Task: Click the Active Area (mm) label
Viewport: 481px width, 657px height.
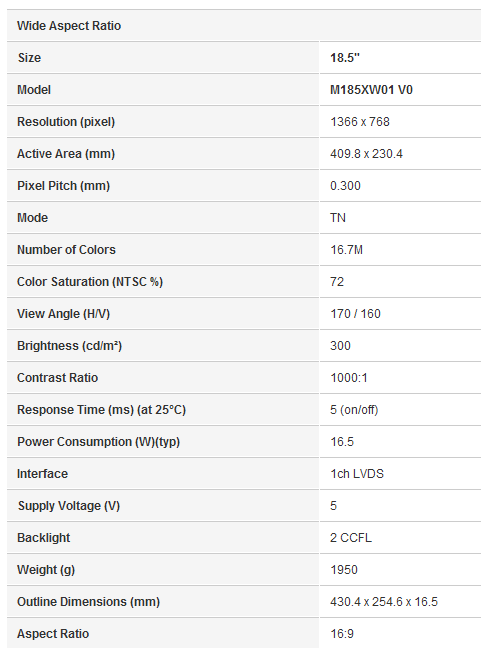Action: (66, 154)
